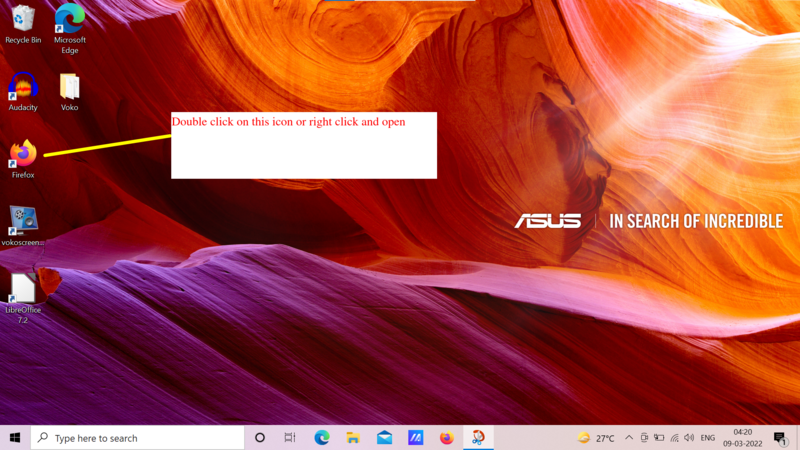Click the Meet Now tray icon
Image resolution: width=800 pixels, height=450 pixels.
(x=644, y=438)
